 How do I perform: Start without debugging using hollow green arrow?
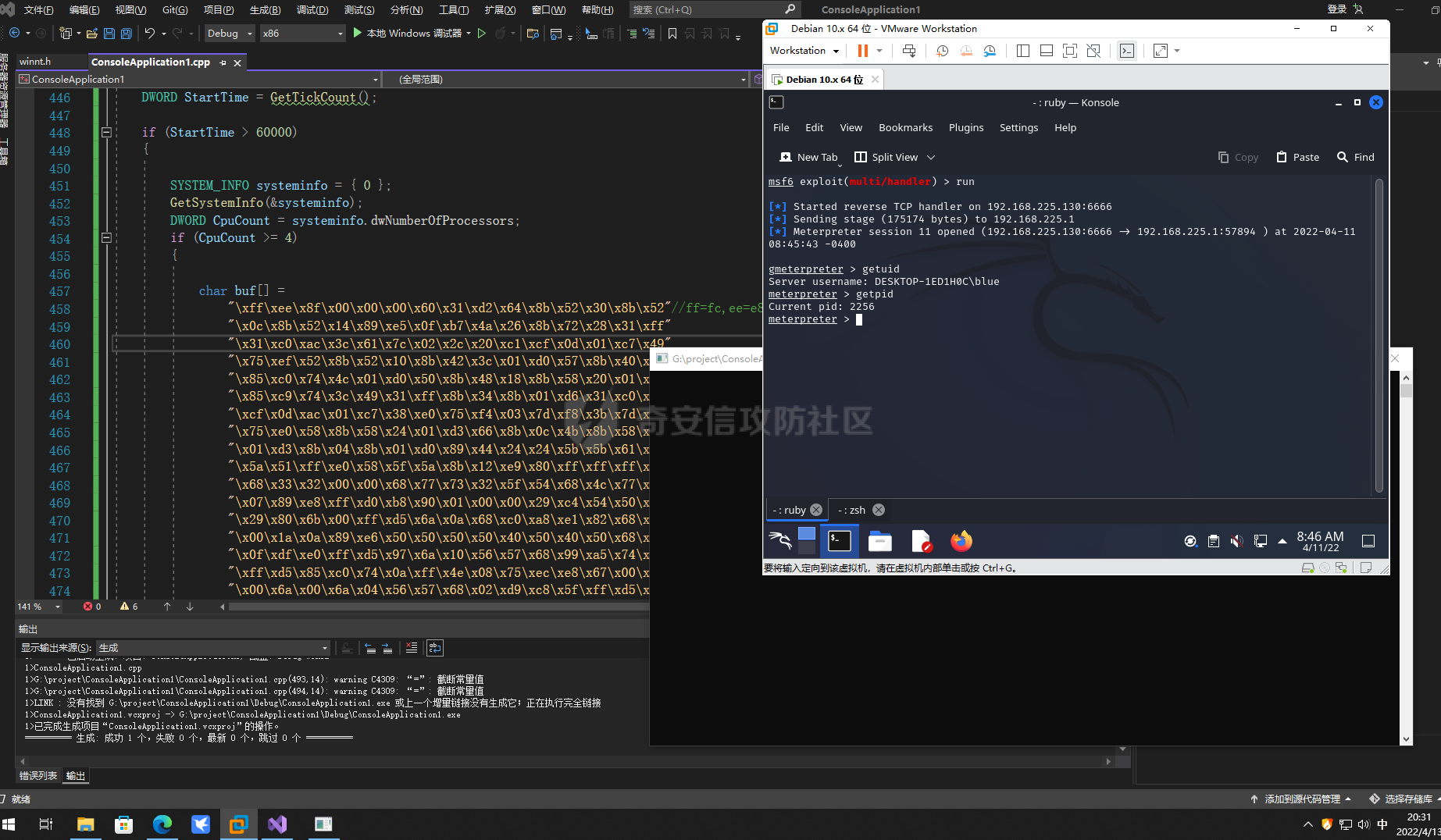point(482,34)
